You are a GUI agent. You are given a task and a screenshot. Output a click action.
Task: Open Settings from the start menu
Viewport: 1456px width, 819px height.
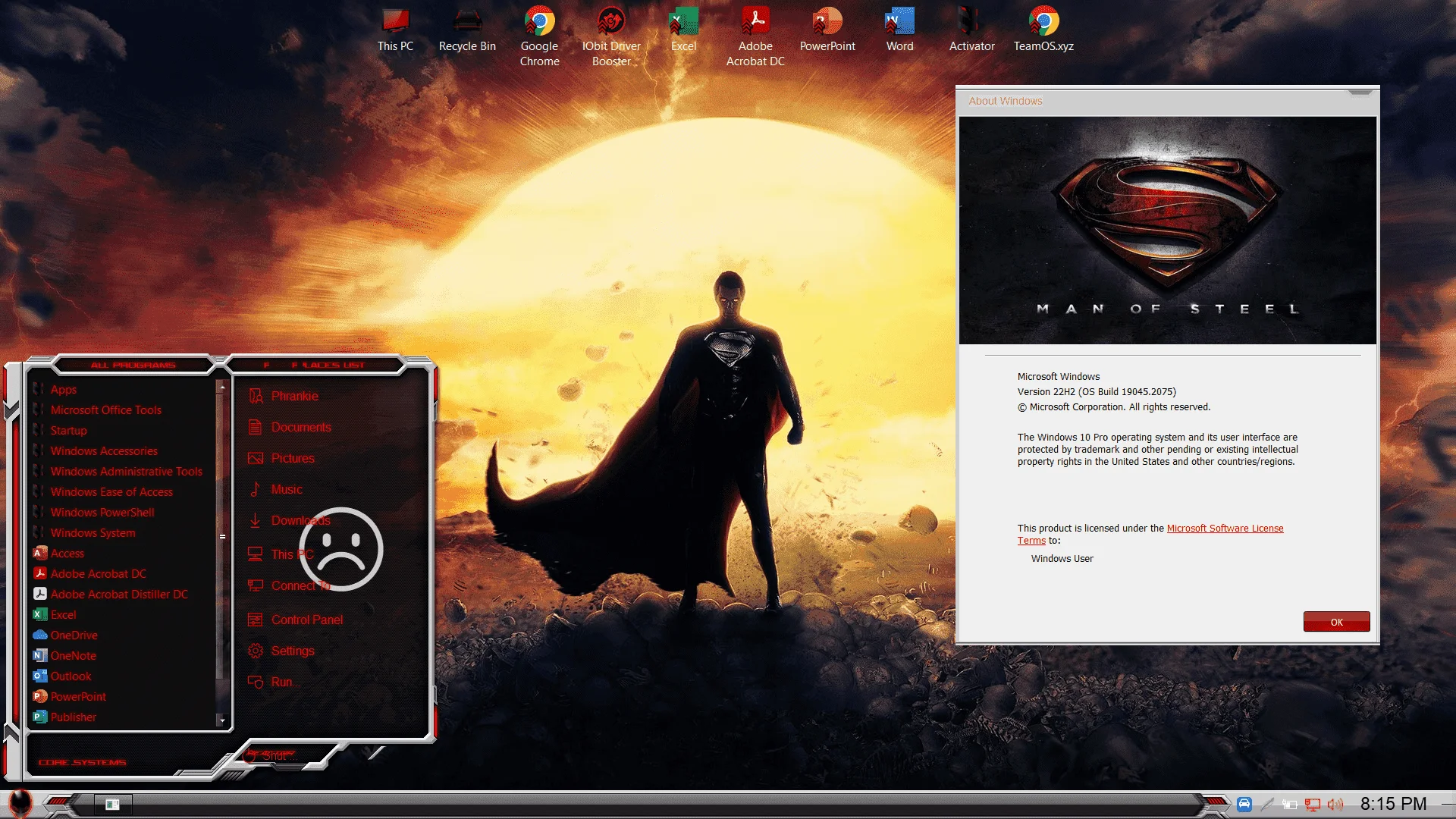point(281,651)
